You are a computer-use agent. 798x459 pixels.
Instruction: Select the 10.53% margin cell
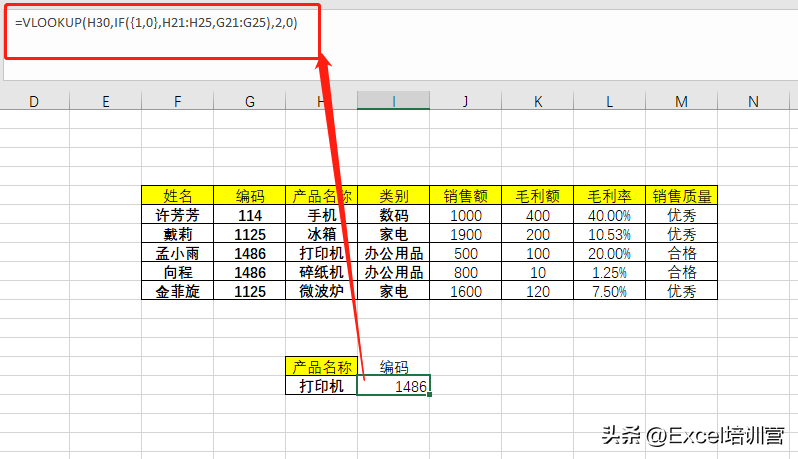coord(609,234)
